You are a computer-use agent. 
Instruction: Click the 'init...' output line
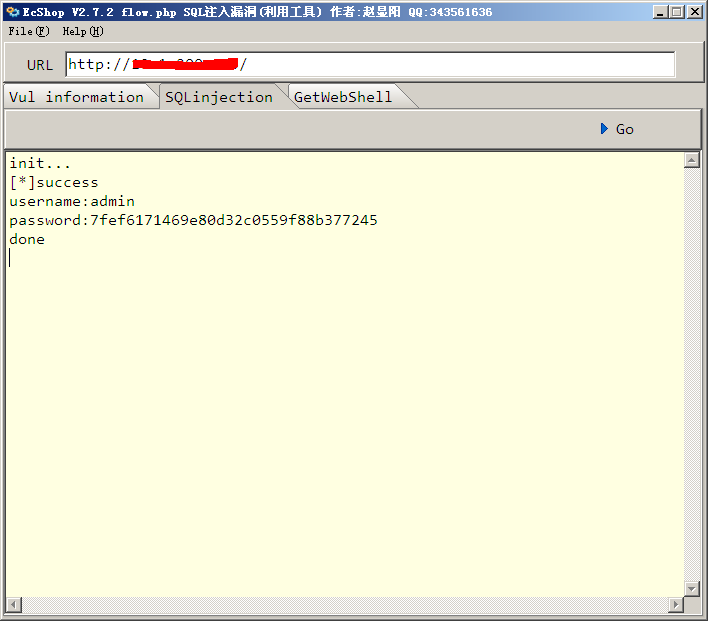tap(40, 163)
